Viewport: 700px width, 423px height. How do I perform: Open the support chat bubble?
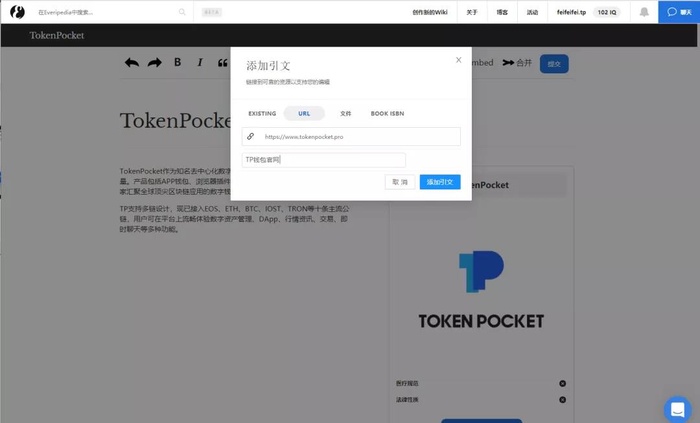(x=678, y=409)
